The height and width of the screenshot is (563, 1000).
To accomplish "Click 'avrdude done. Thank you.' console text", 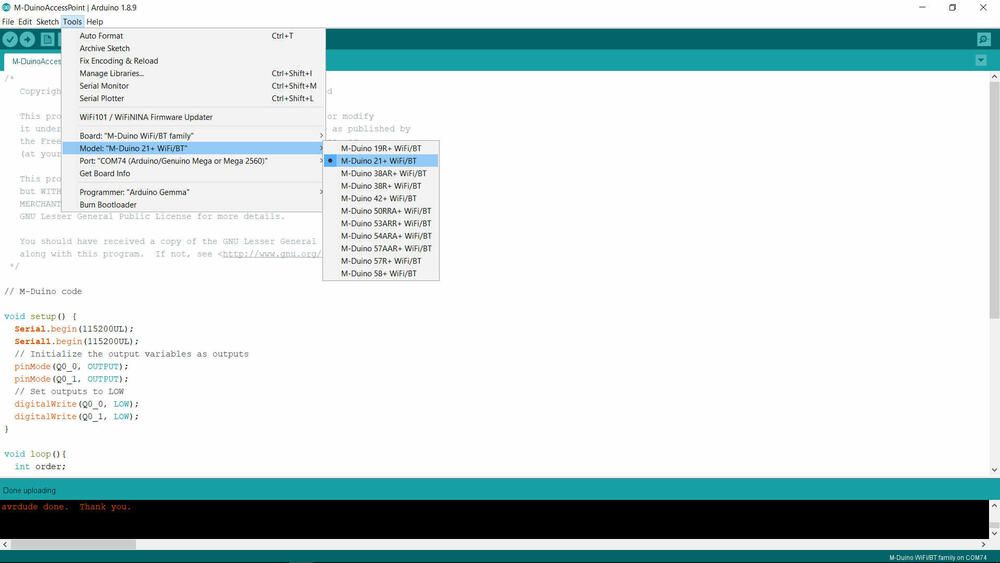I will (x=66, y=507).
